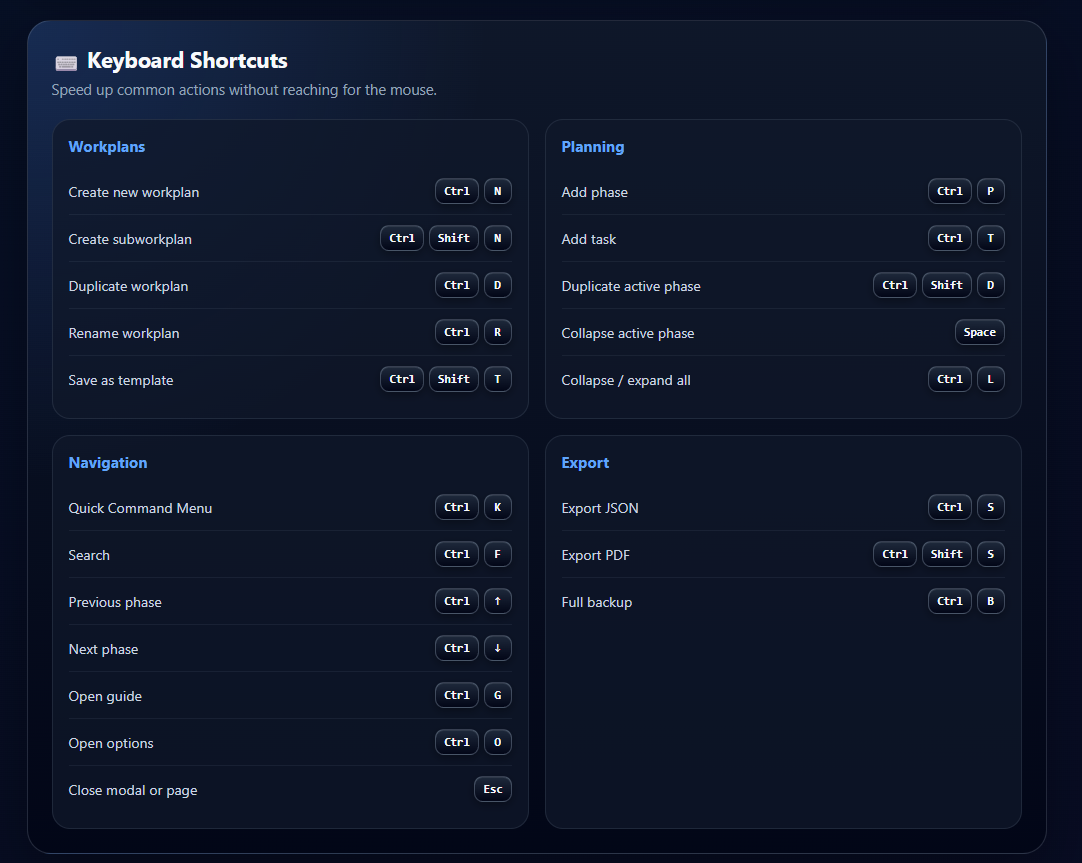Viewport: 1082px width, 863px height.
Task: Click the Space key for Collapse active phase
Action: tap(979, 332)
